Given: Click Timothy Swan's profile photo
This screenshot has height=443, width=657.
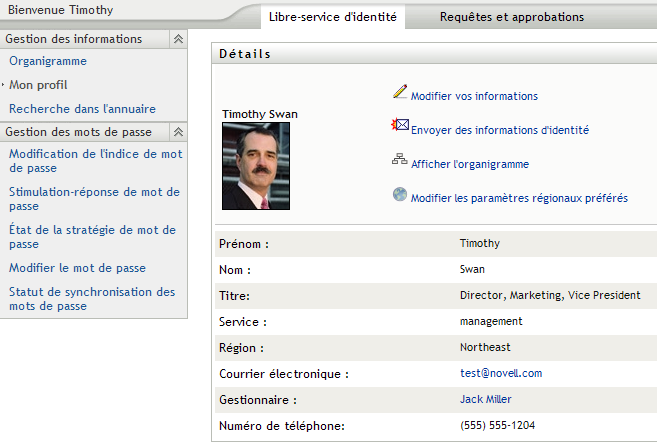Looking at the screenshot, I should tap(255, 166).
